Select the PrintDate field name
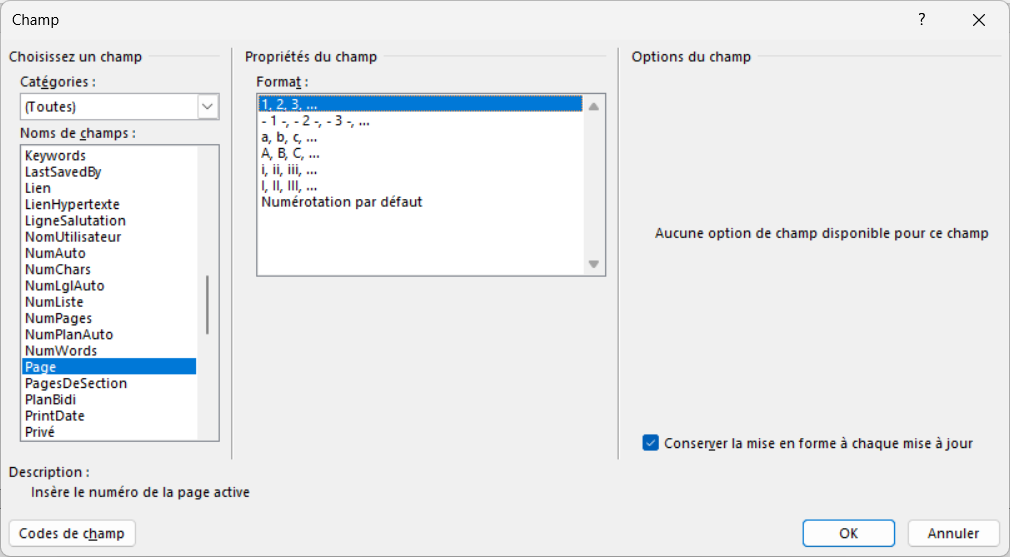Viewport: 1010px width, 557px height. (55, 416)
